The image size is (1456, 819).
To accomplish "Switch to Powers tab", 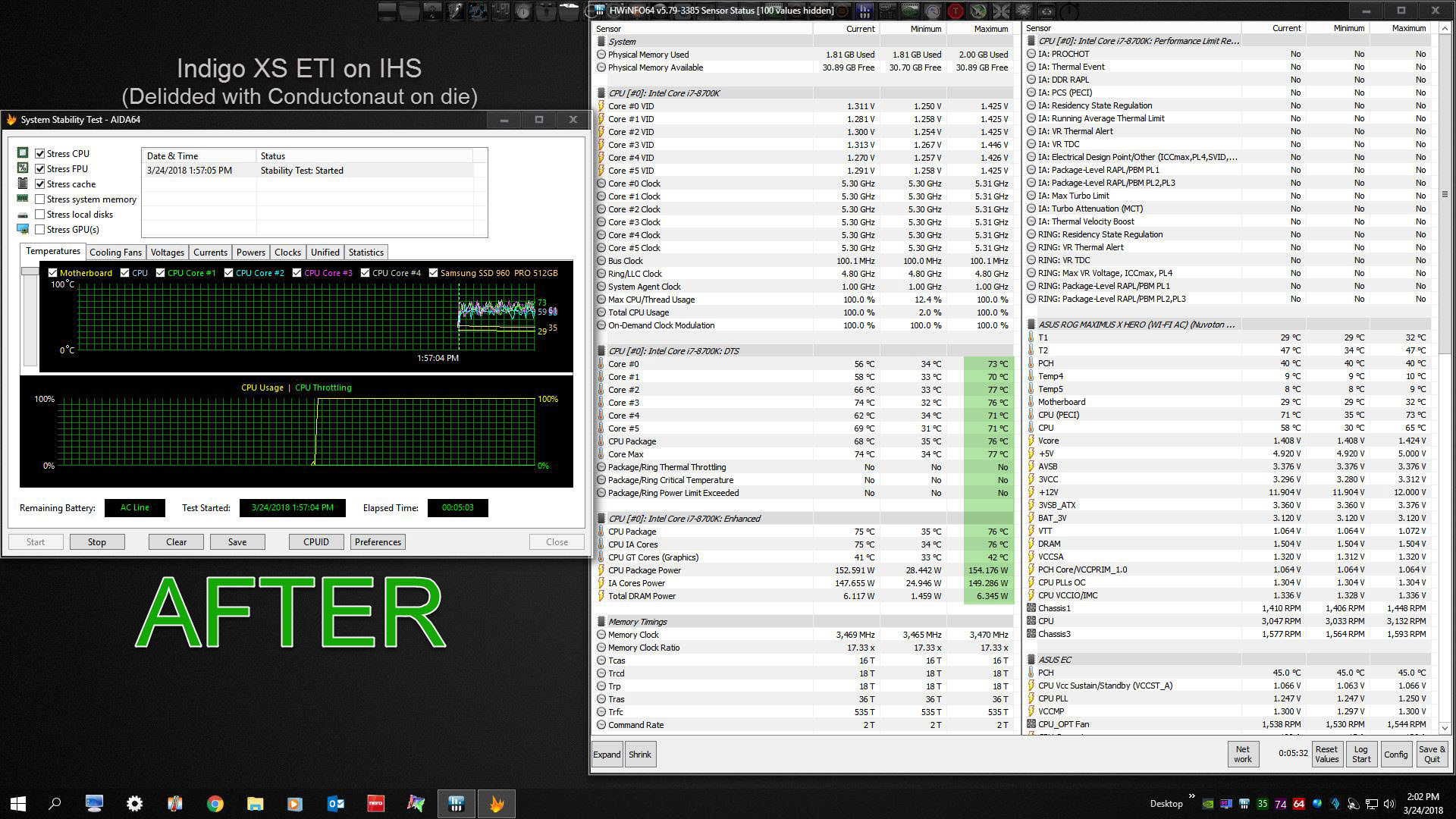I will (250, 252).
